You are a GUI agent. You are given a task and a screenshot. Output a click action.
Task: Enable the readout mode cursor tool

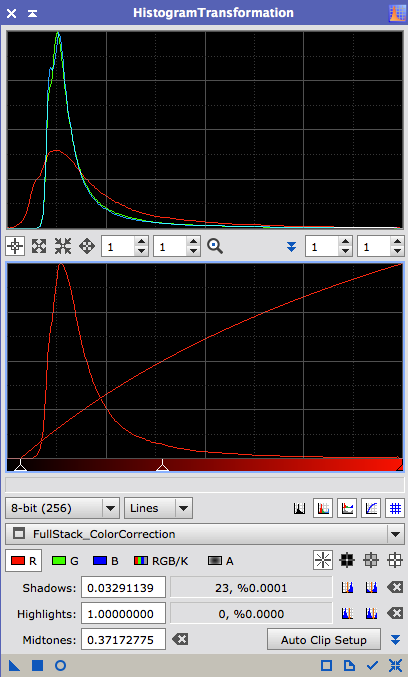click(15, 247)
